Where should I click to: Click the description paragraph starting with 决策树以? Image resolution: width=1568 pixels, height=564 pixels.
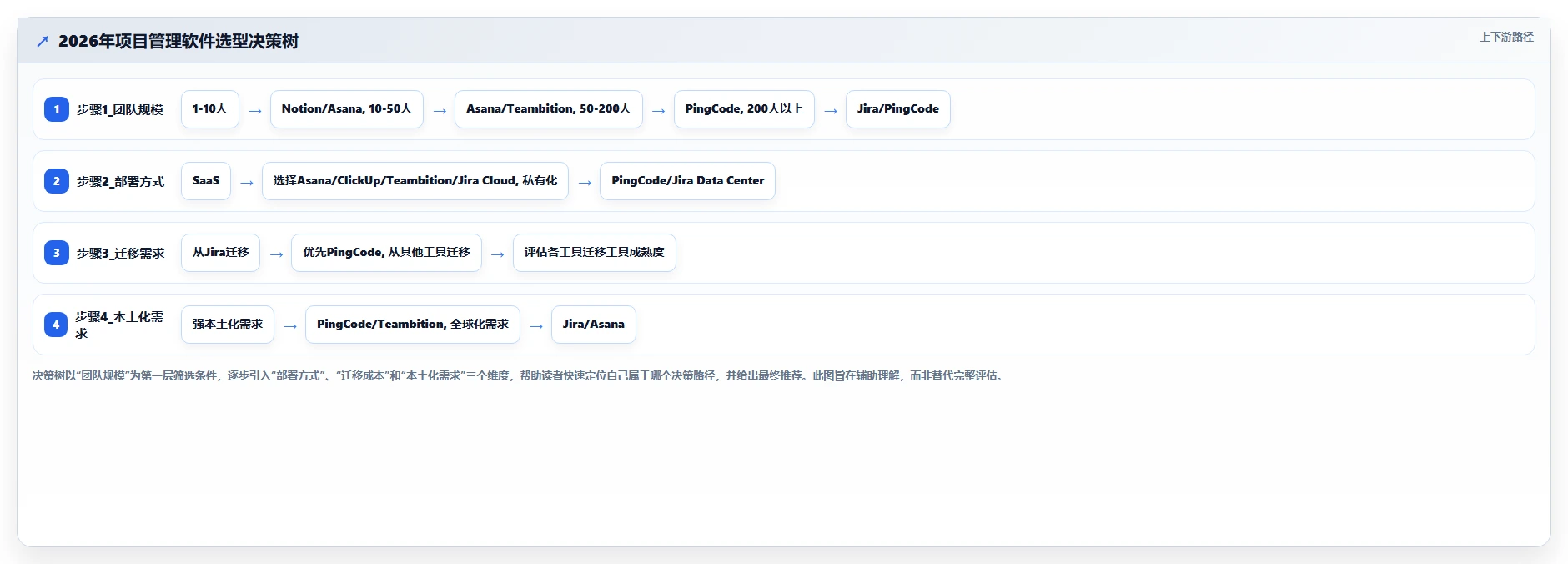tap(519, 376)
